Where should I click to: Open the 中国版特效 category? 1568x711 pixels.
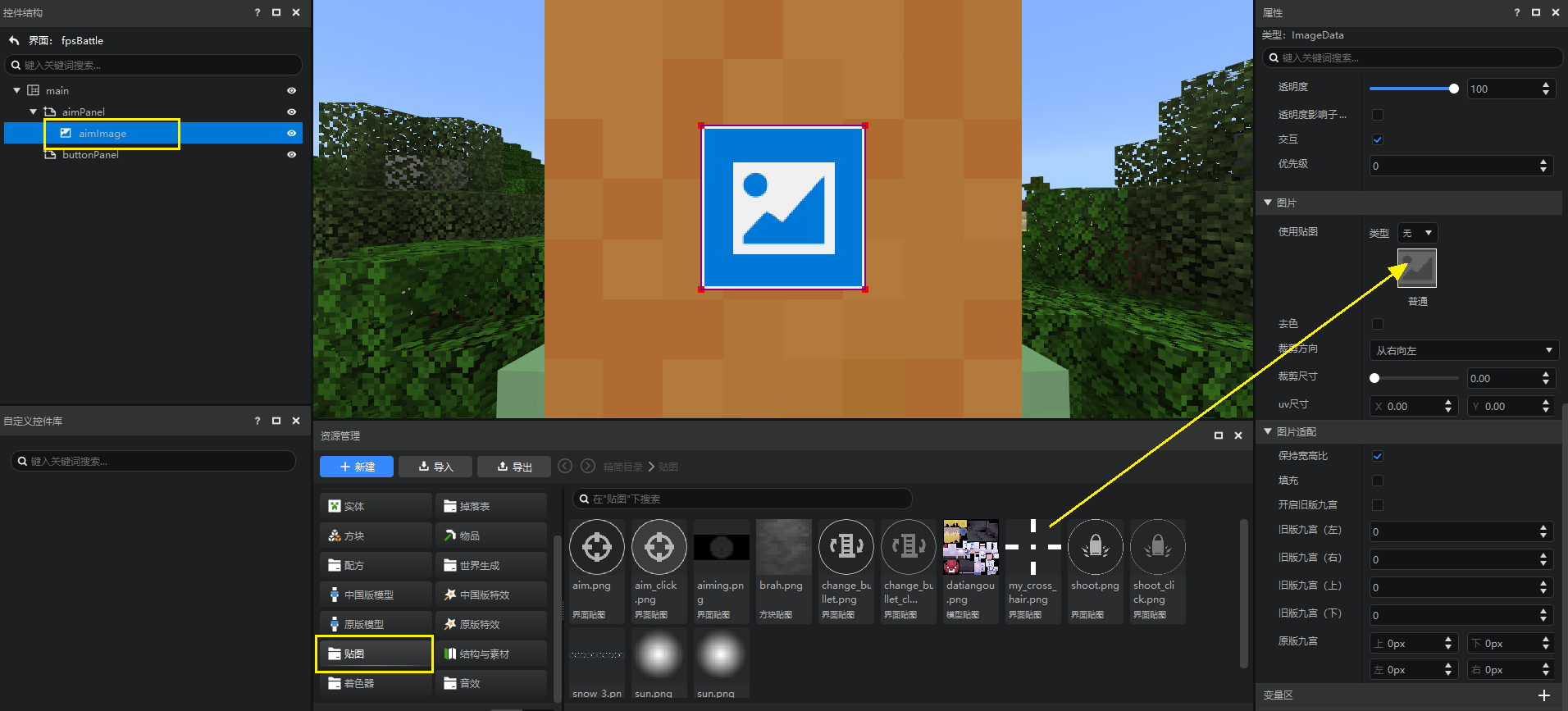491,595
